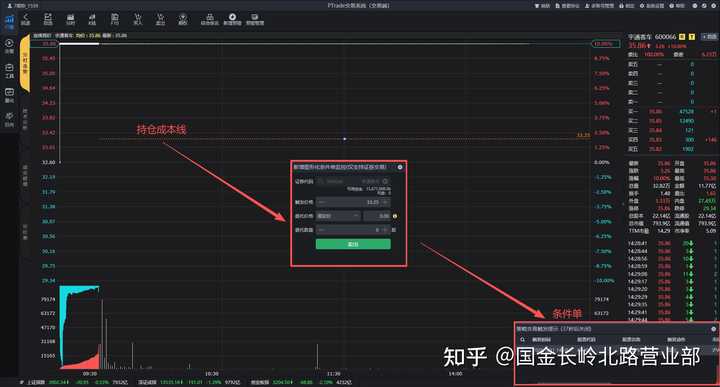
Task: Click the lowest sell row (sell level five) in the order book
Action: [x=672, y=64]
